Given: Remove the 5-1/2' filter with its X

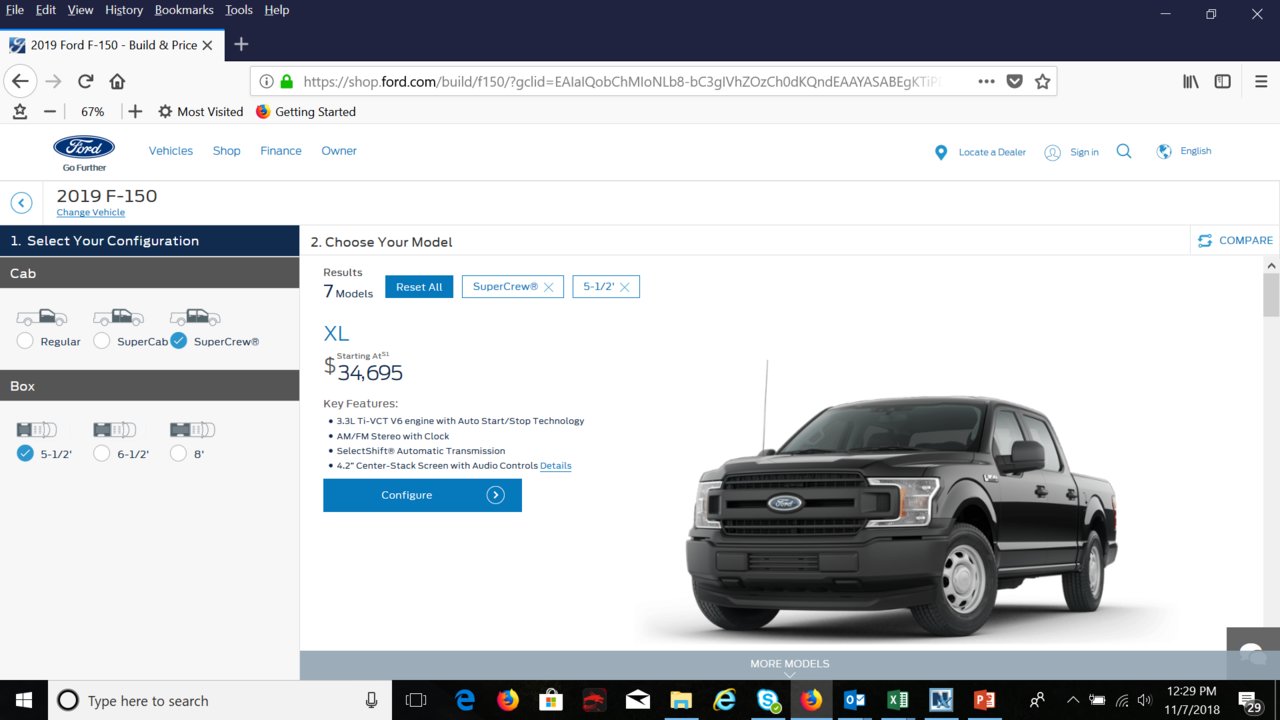Looking at the screenshot, I should 624,287.
